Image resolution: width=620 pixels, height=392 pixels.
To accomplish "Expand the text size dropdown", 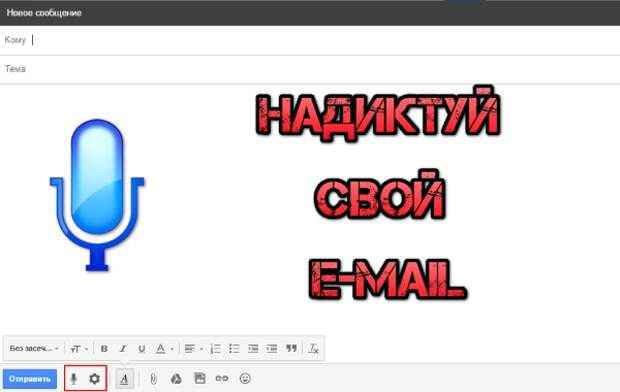I will (x=79, y=349).
